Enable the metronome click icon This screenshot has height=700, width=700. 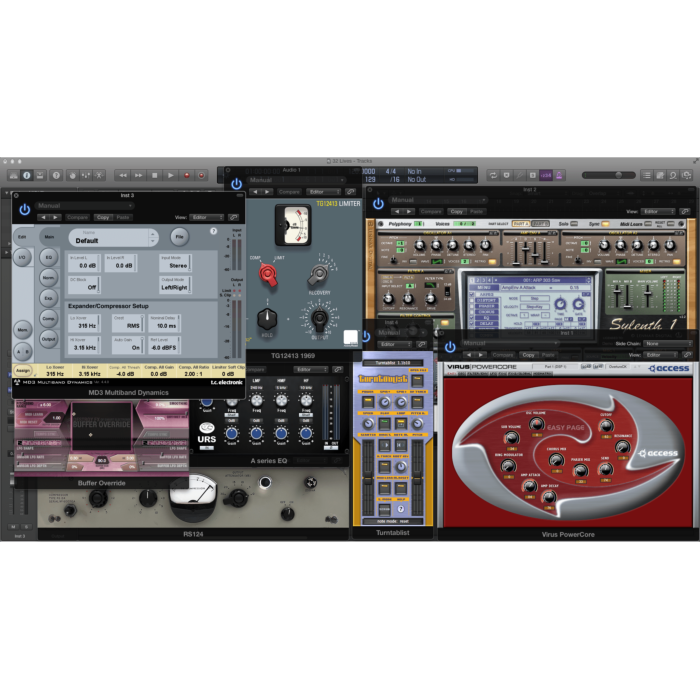(x=558, y=175)
